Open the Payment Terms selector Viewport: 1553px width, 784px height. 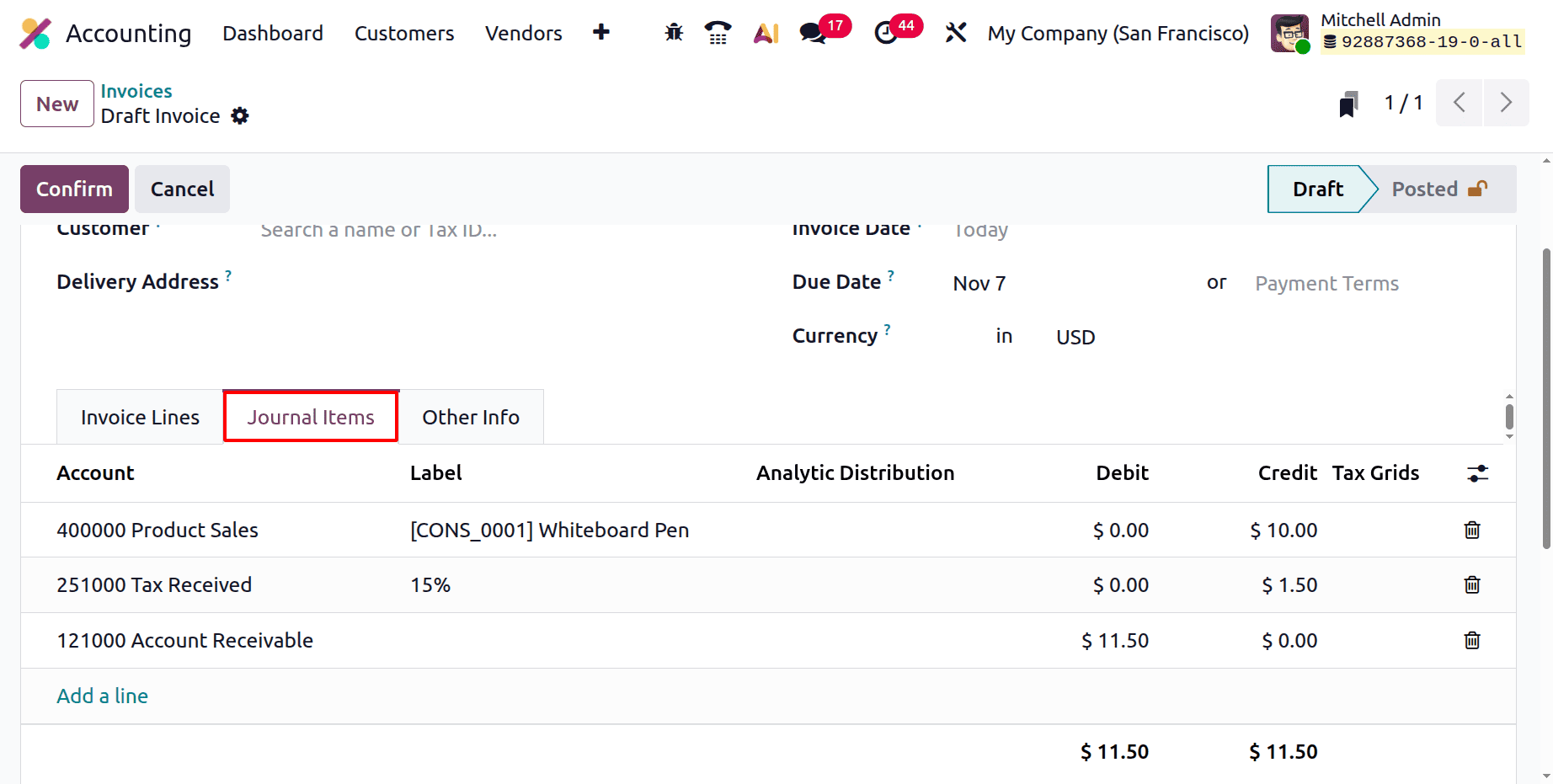click(x=1326, y=283)
